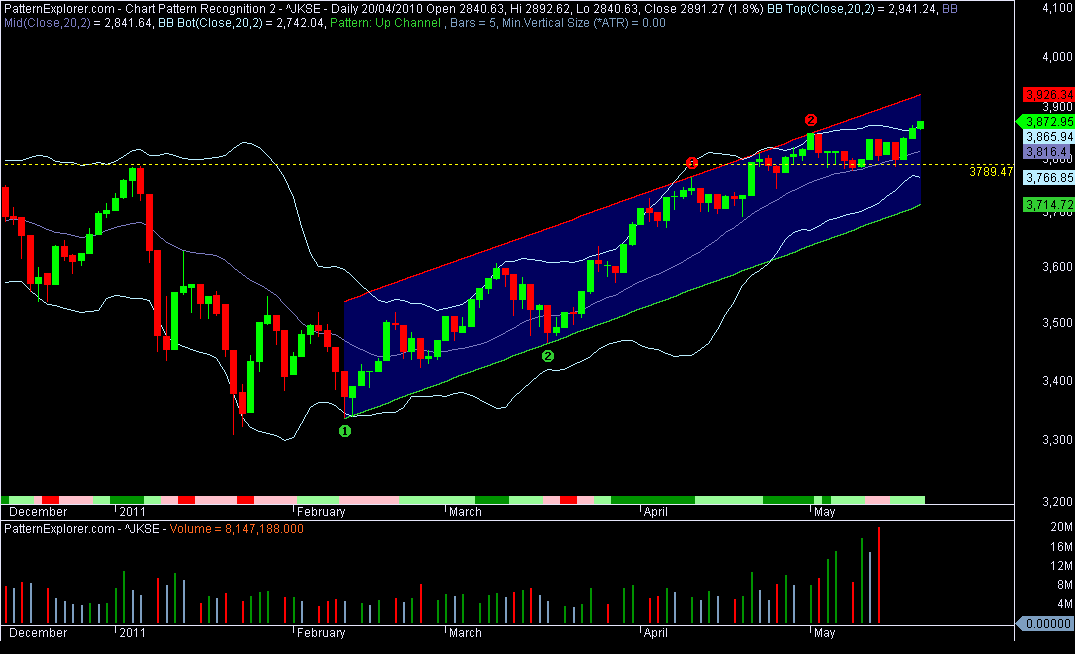Click the tallest red volume bar in May
The height and width of the screenshot is (654, 1075).
pyautogui.click(x=878, y=575)
